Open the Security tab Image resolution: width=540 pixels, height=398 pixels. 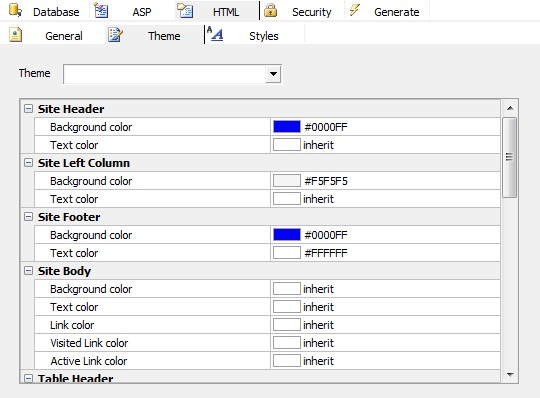312,12
